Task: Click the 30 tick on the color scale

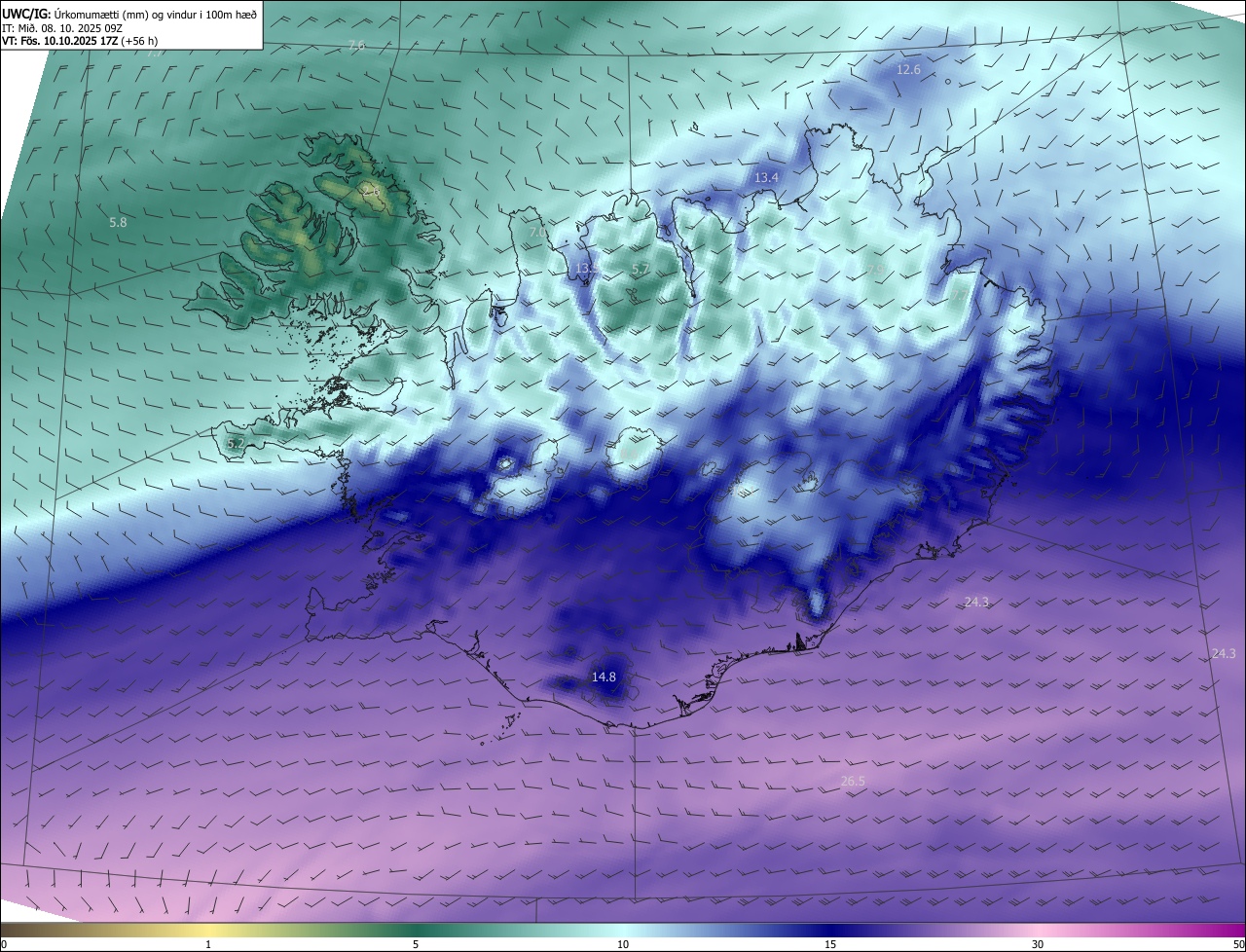Action: point(1038,944)
